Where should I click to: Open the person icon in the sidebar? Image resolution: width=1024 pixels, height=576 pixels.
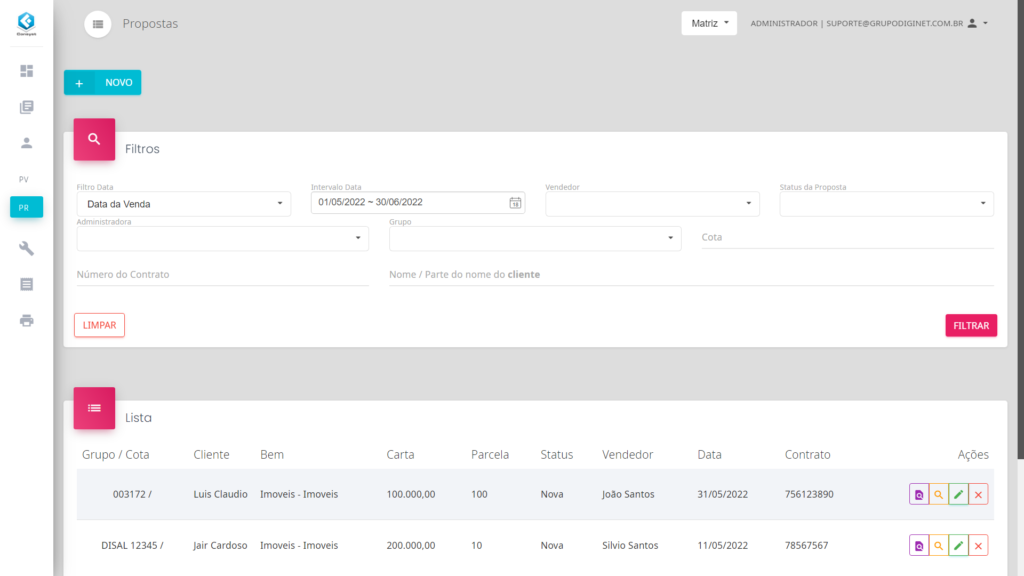[26, 143]
